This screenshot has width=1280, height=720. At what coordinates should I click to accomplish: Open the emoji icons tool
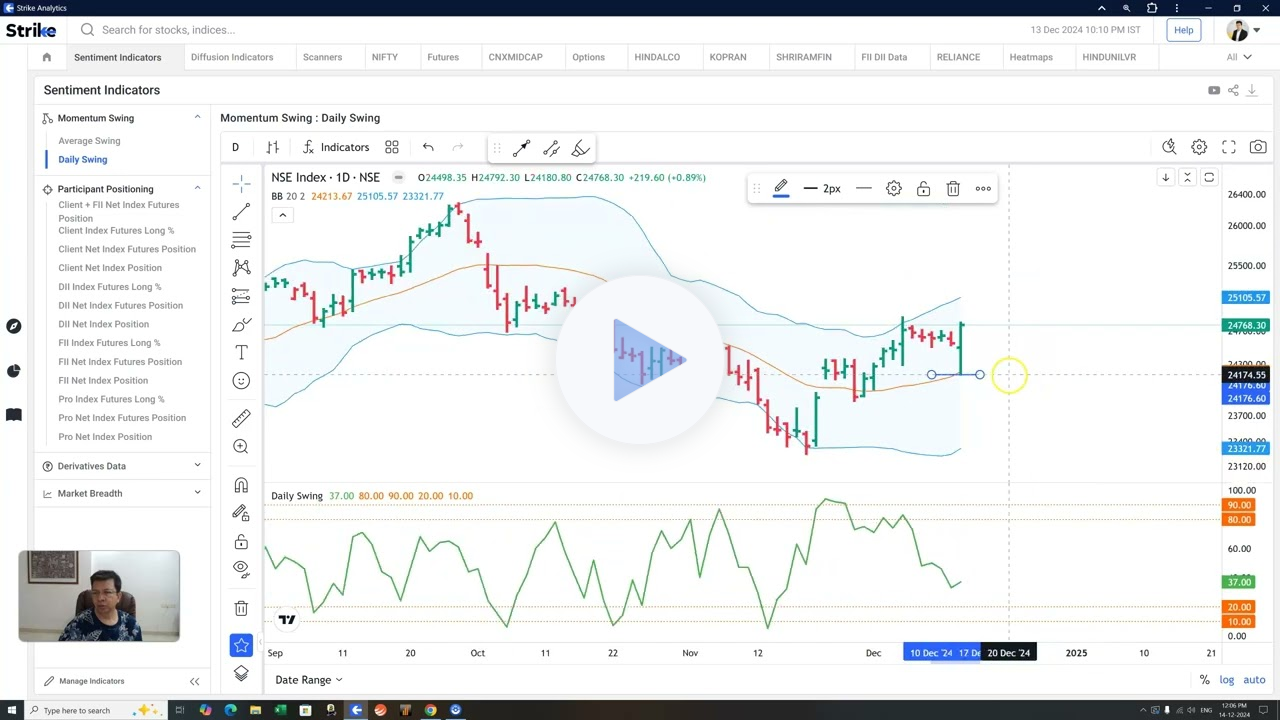pyautogui.click(x=241, y=381)
